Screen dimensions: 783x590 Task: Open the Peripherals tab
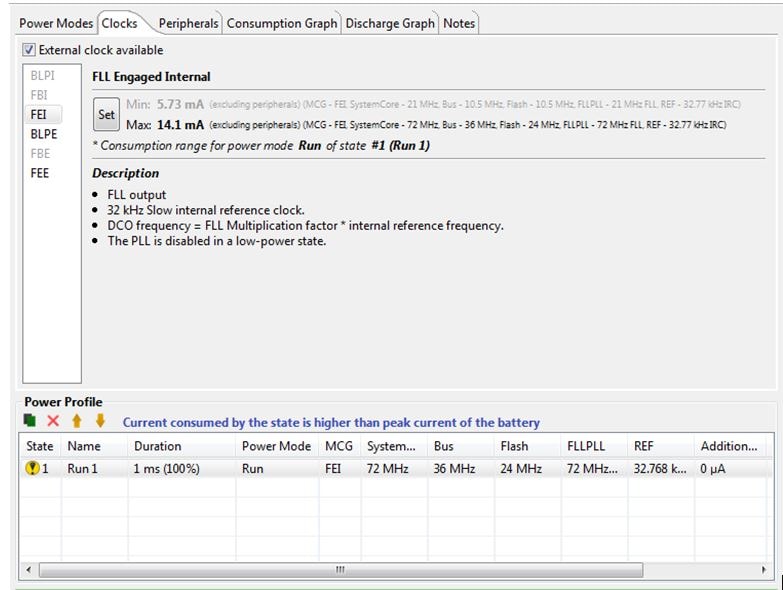[188, 23]
